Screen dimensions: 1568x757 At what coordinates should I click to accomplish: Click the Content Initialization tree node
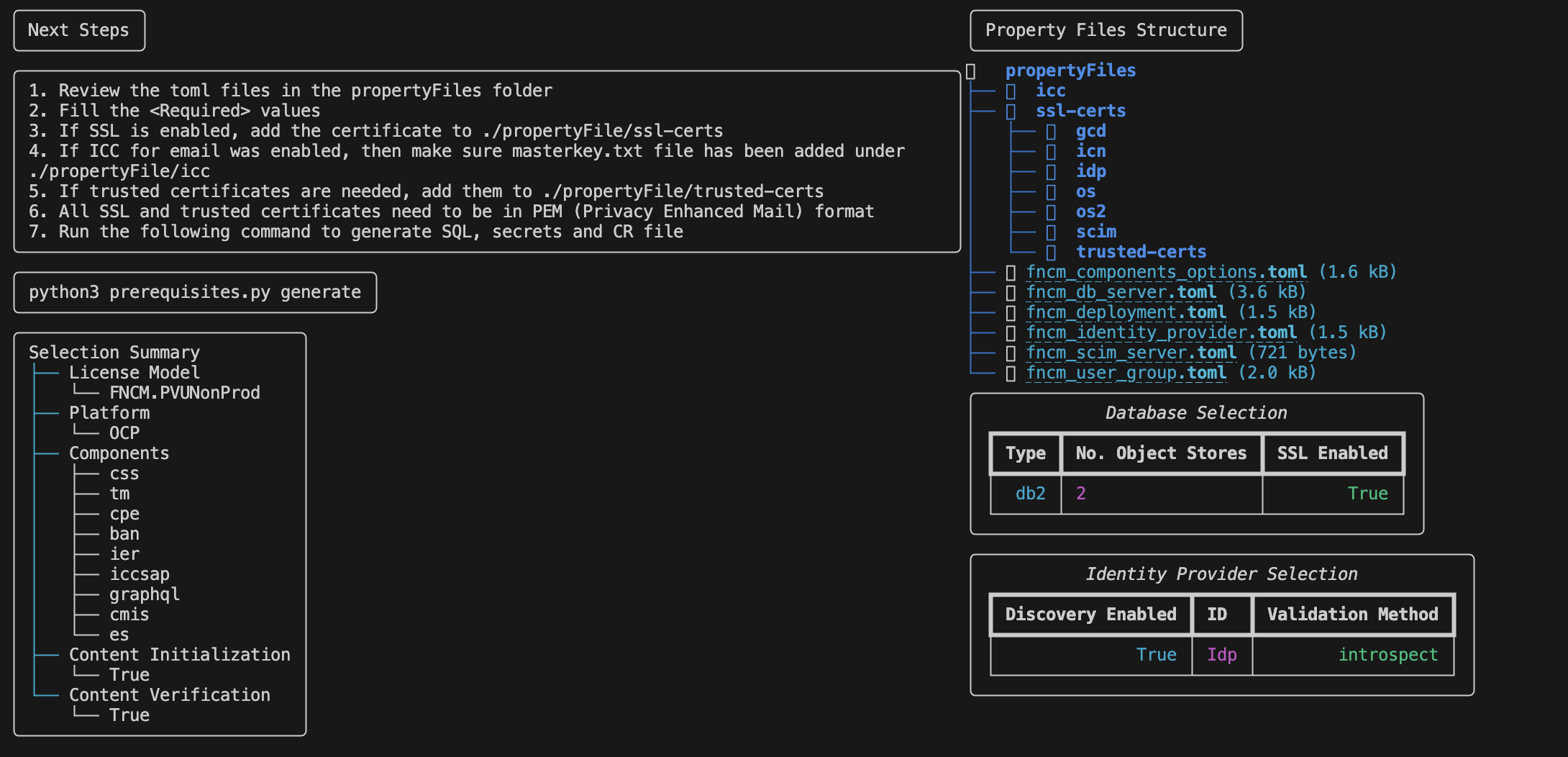180,655
